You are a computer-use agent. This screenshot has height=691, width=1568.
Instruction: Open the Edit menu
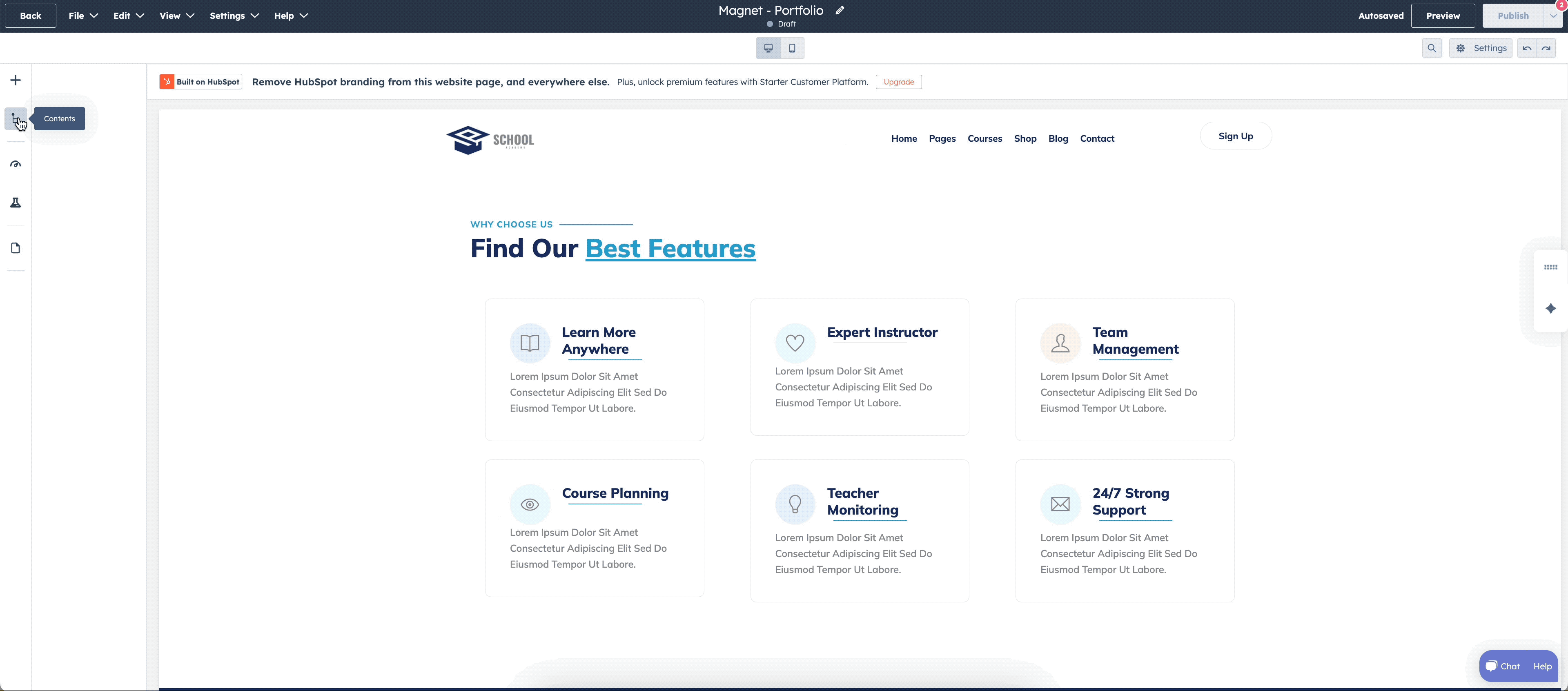[128, 16]
